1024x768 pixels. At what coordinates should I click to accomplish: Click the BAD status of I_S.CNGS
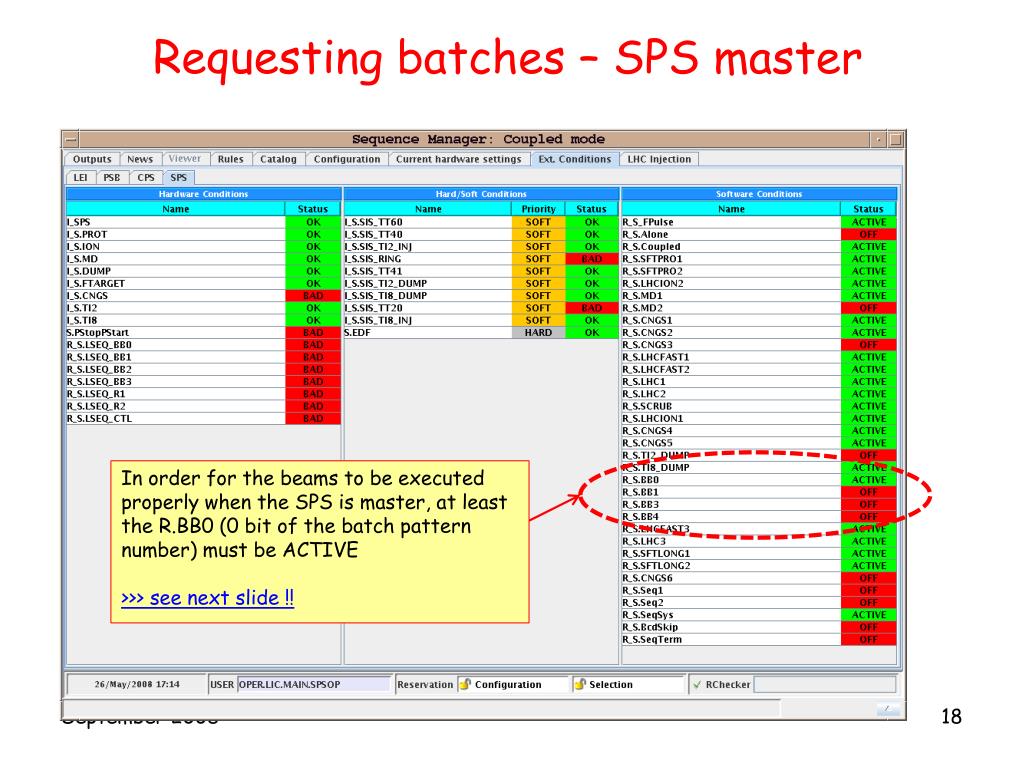click(x=313, y=296)
